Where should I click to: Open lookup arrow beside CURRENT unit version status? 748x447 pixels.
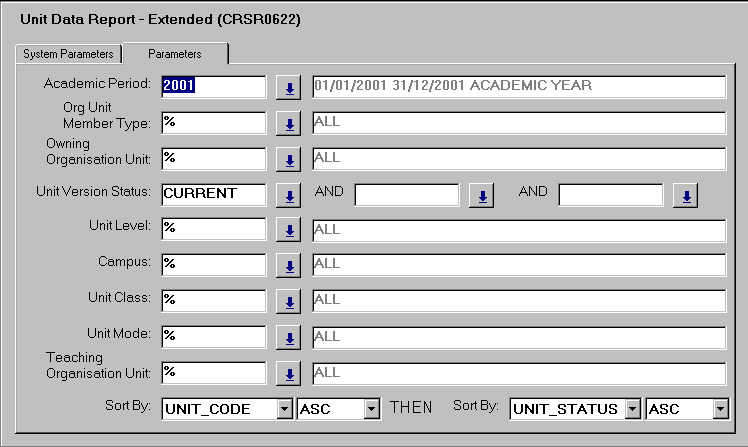pos(289,195)
